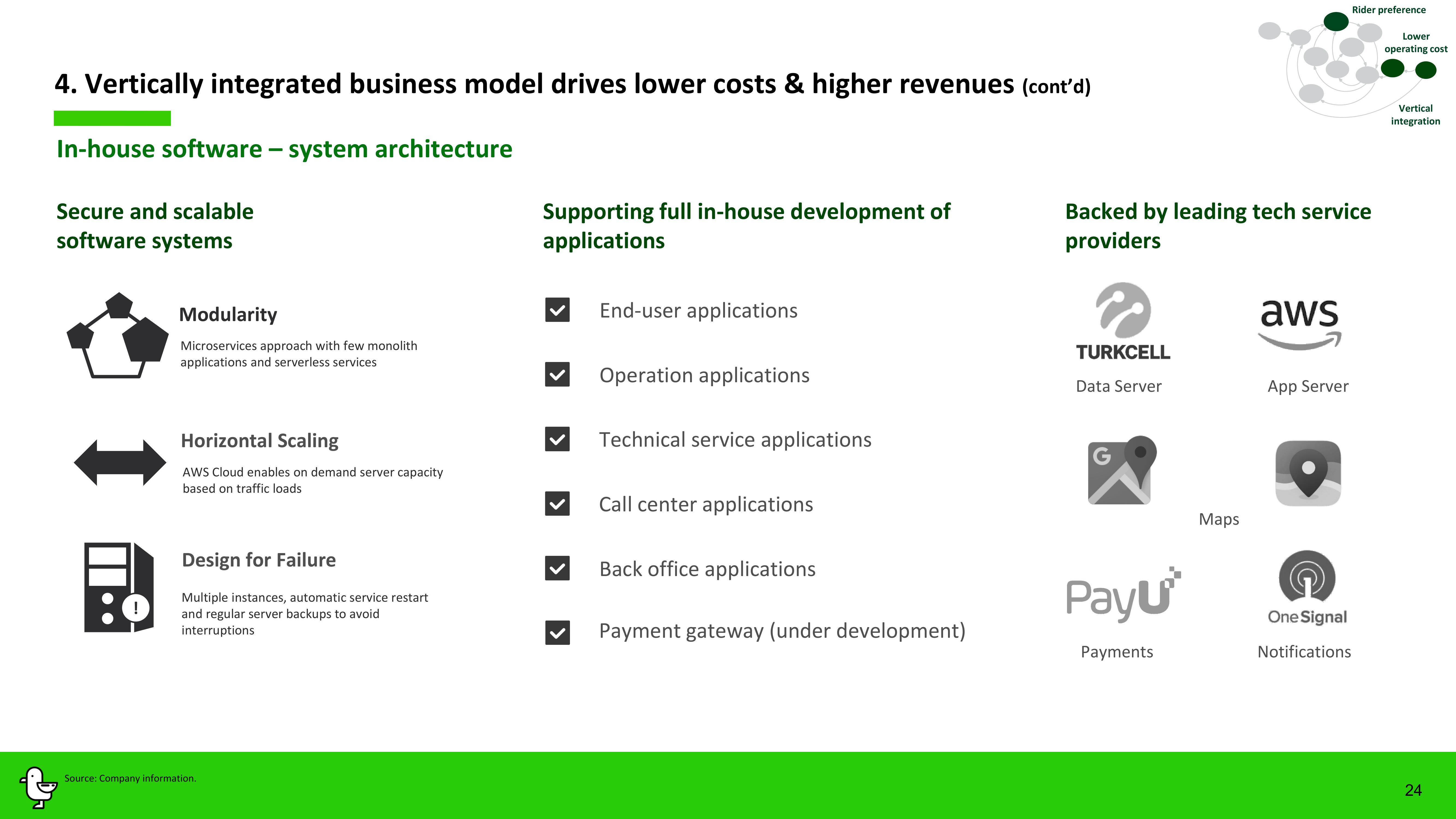Click the 'Lower operating cost' diagram label
Viewport: 1456px width, 819px height.
click(1416, 42)
